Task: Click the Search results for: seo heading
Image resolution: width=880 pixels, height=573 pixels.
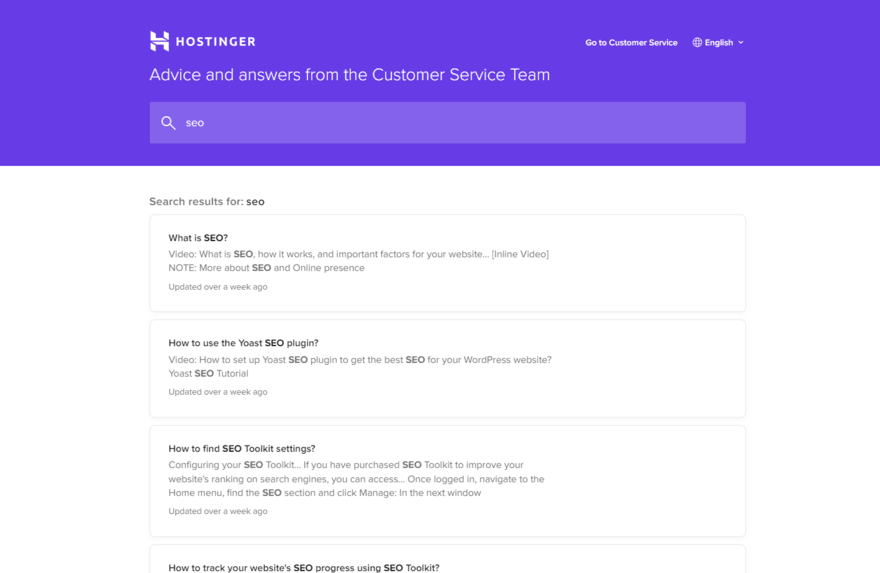Action: tap(207, 201)
